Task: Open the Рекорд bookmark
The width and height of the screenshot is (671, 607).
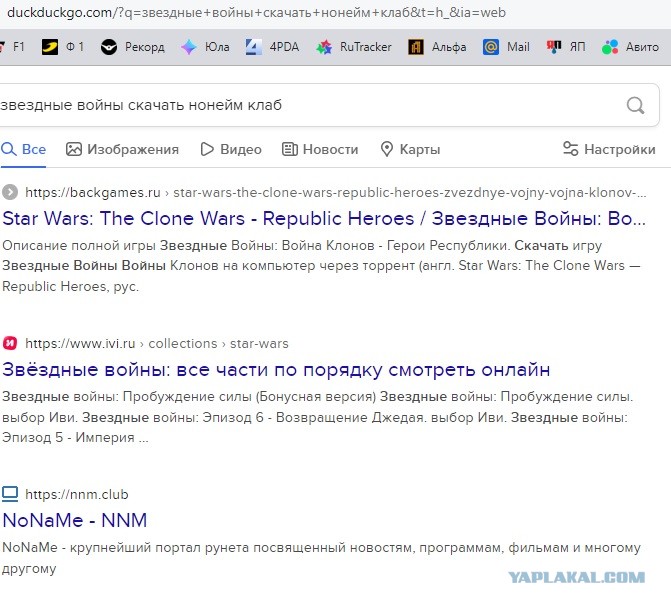Action: tap(132, 47)
